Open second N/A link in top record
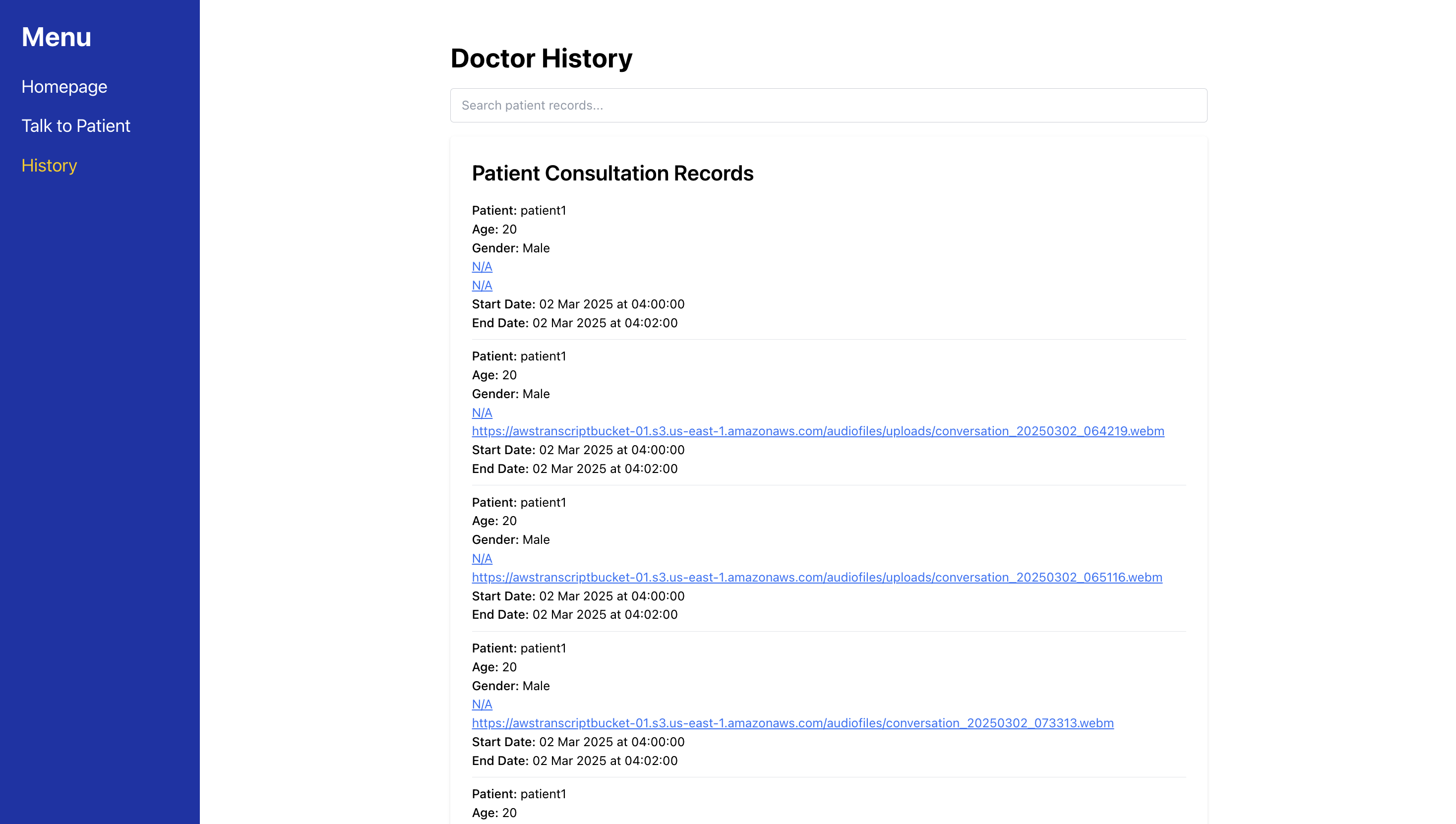This screenshot has height=824, width=1456. point(482,285)
